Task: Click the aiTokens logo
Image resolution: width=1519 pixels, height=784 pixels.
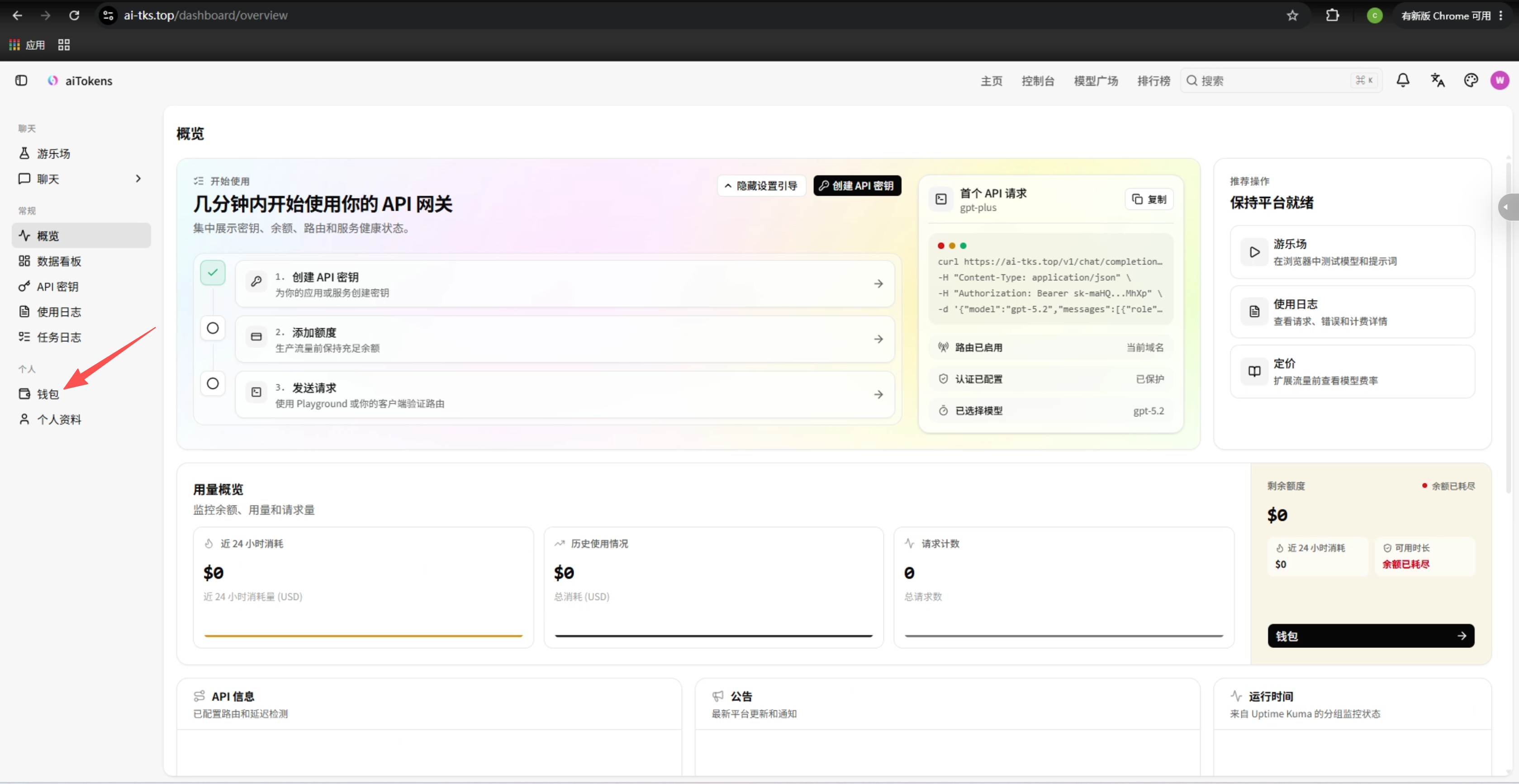Action: coord(80,81)
